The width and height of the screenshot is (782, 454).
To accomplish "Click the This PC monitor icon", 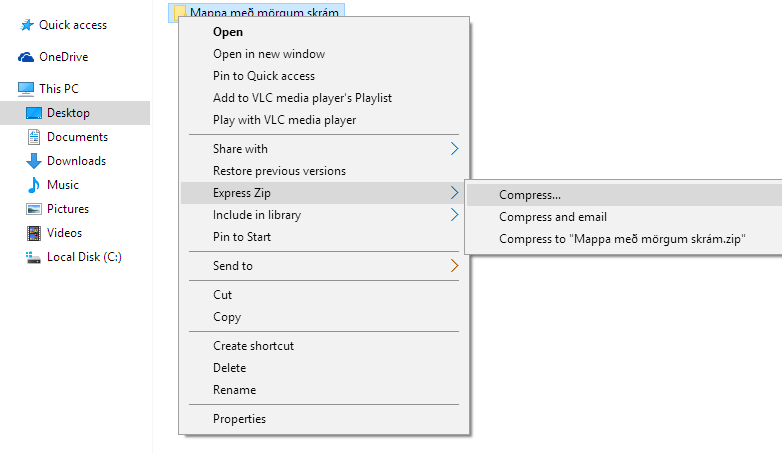I will 26,89.
